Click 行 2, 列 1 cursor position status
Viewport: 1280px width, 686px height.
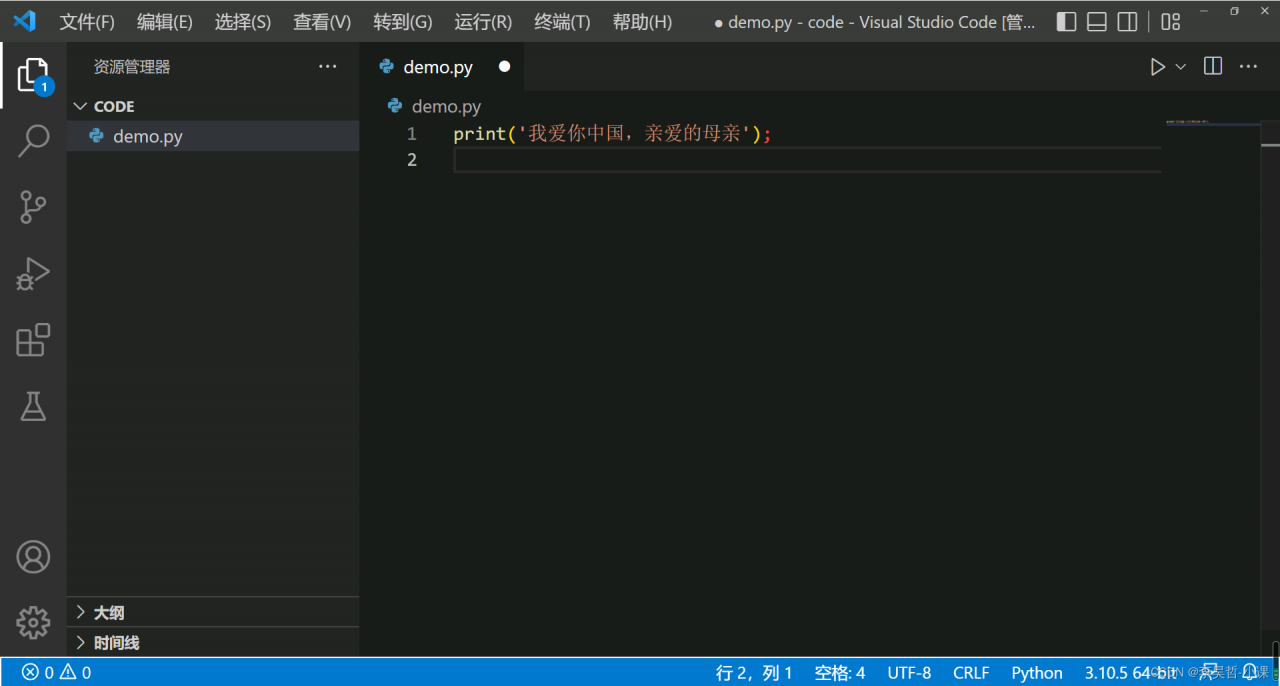tap(754, 673)
